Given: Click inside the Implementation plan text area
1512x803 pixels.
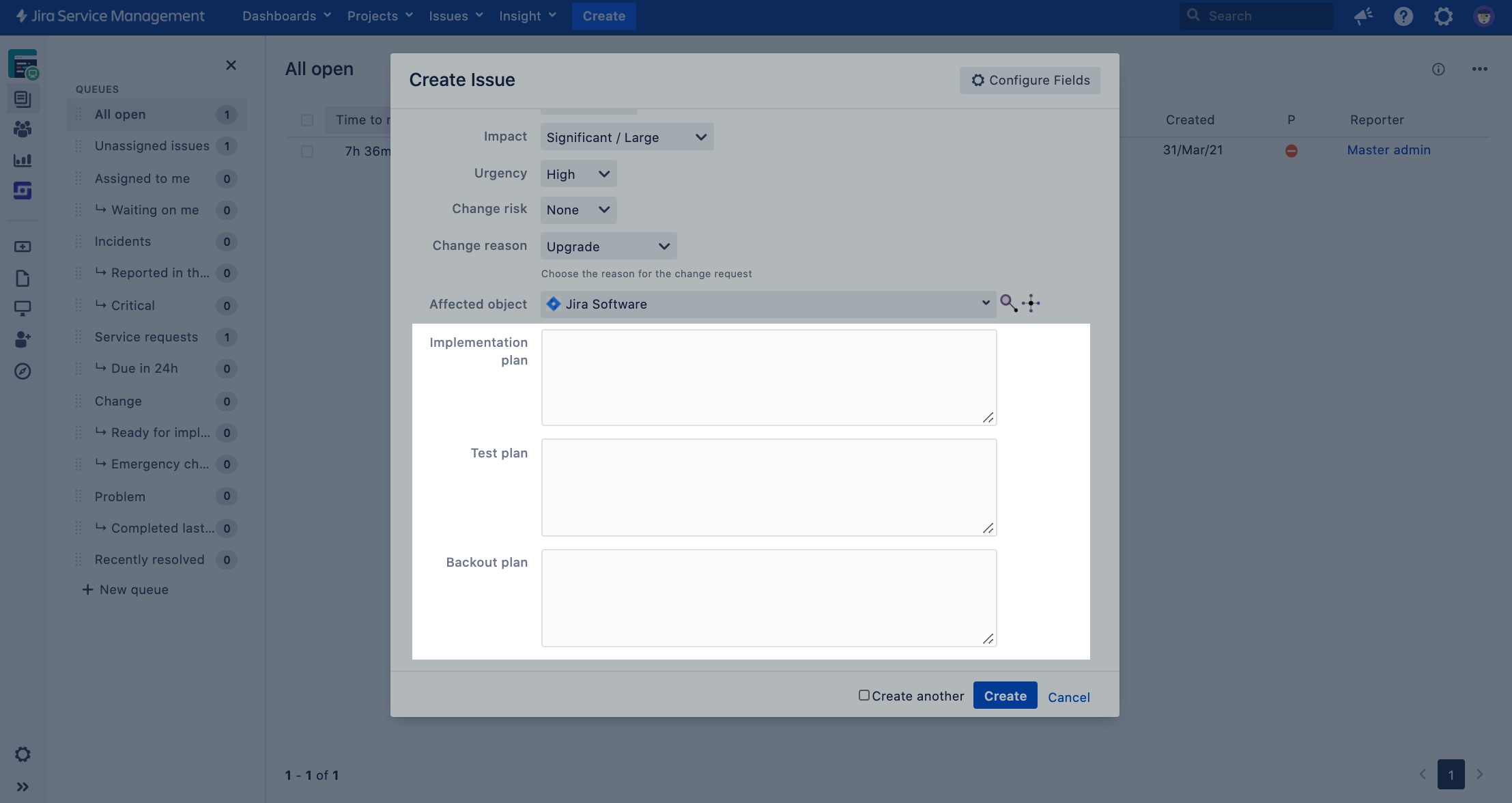Looking at the screenshot, I should pyautogui.click(x=768, y=378).
